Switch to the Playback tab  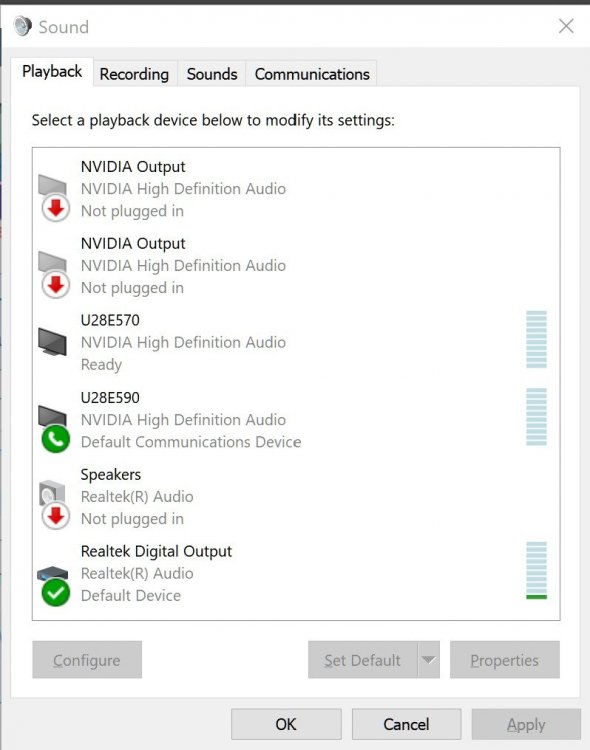(x=52, y=72)
